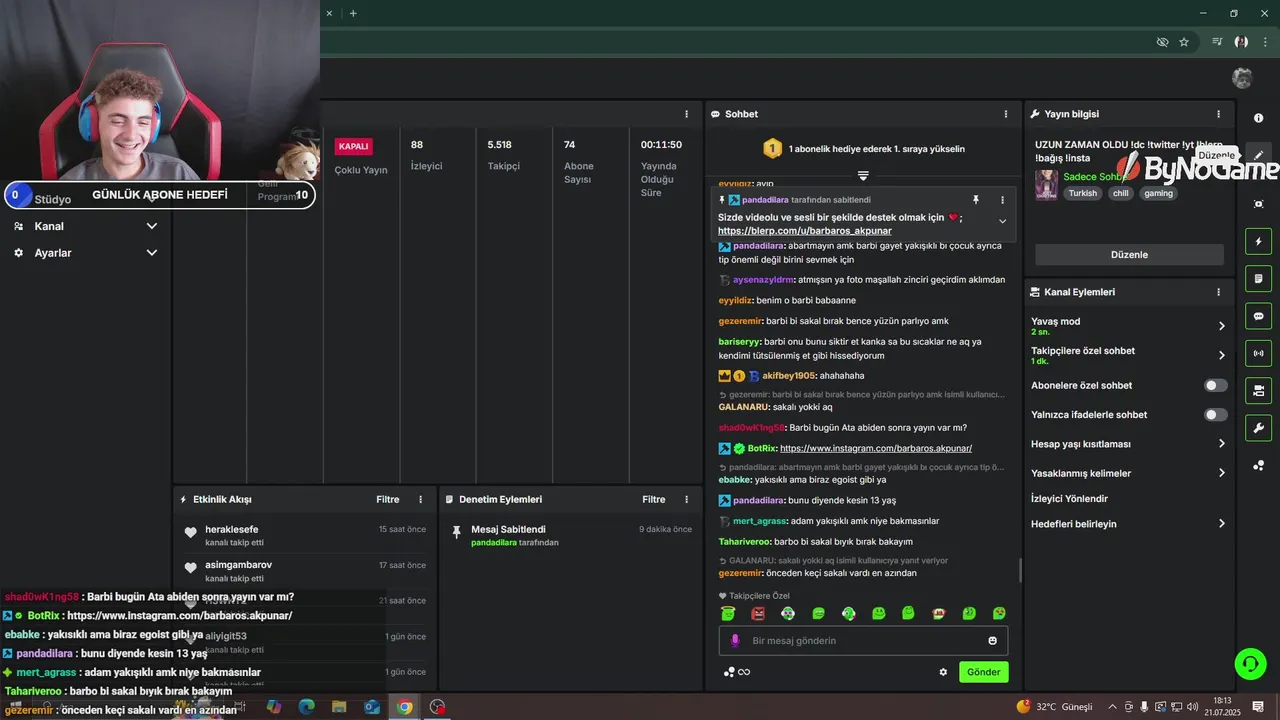Open the blerp.com link in pinned message
1280x720 pixels.
pyautogui.click(x=804, y=231)
